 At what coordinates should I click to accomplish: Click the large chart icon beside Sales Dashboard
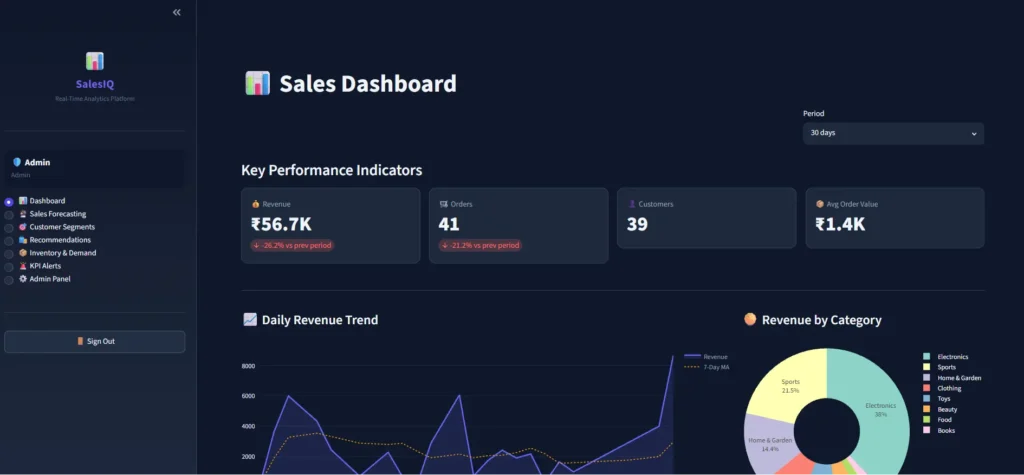(x=257, y=84)
